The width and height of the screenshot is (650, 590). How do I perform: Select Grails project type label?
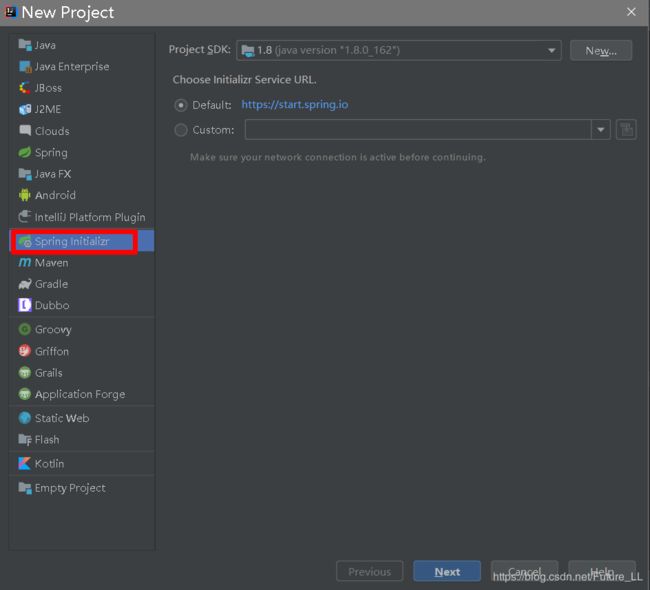pos(49,373)
